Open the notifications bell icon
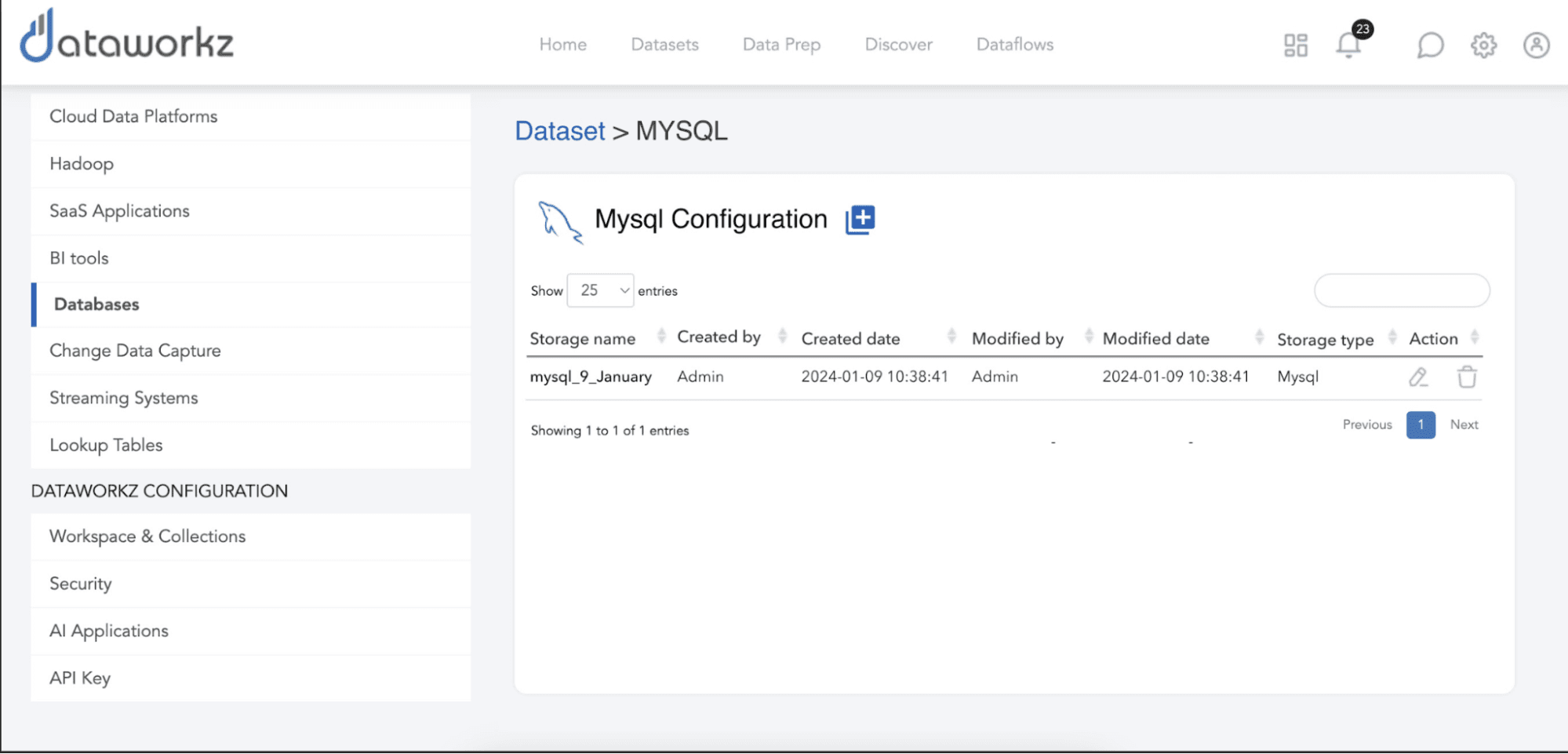 1348,46
